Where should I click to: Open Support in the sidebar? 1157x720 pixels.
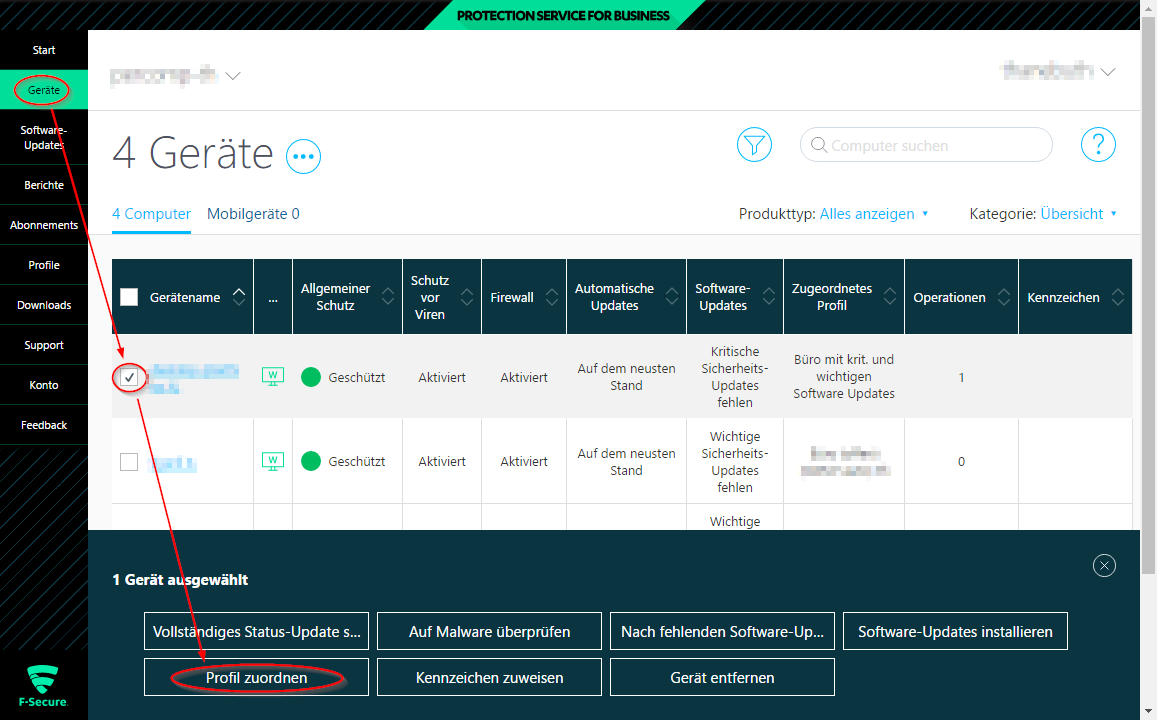pyautogui.click(x=44, y=345)
